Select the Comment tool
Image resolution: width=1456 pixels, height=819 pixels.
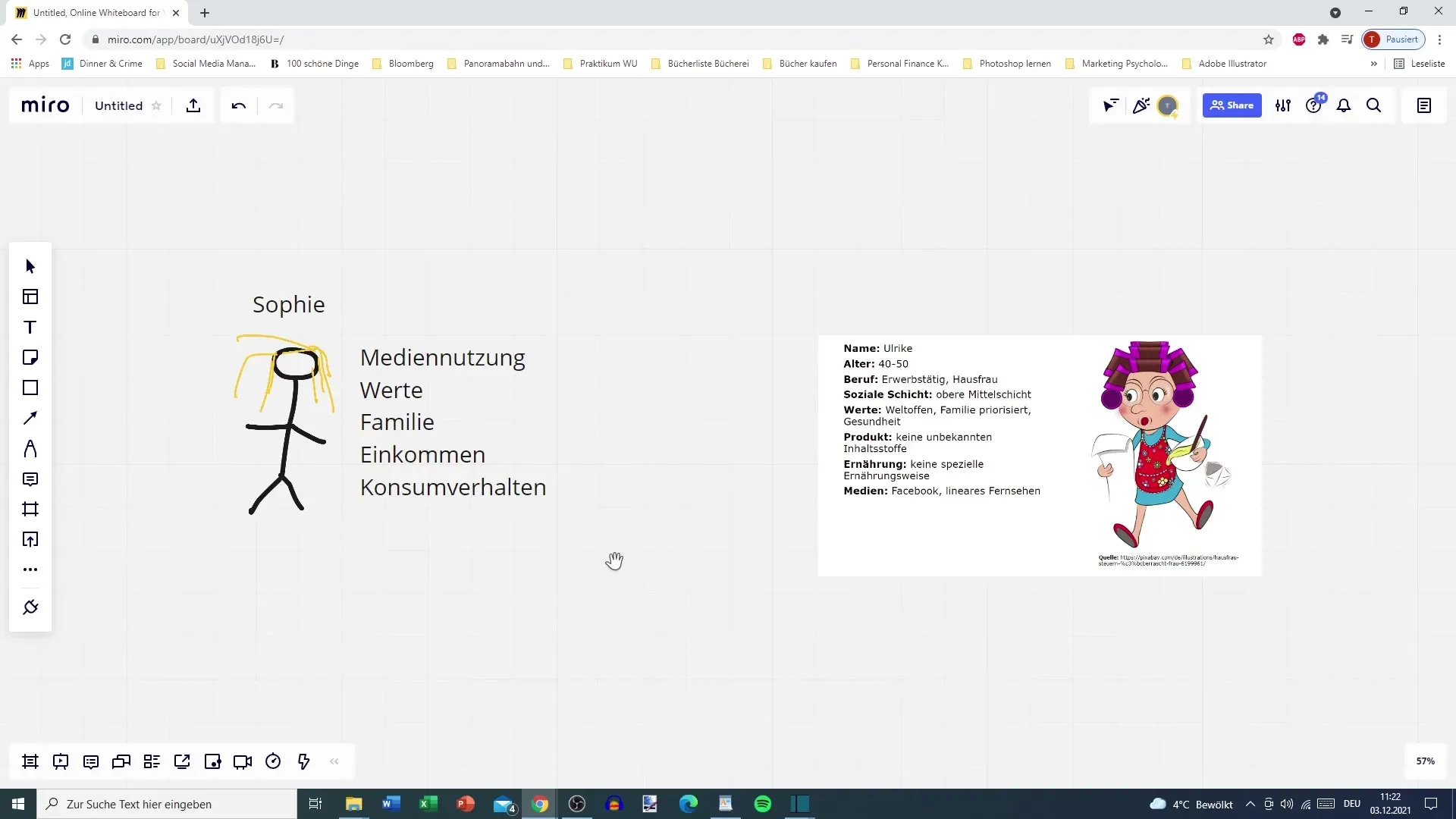[x=30, y=479]
